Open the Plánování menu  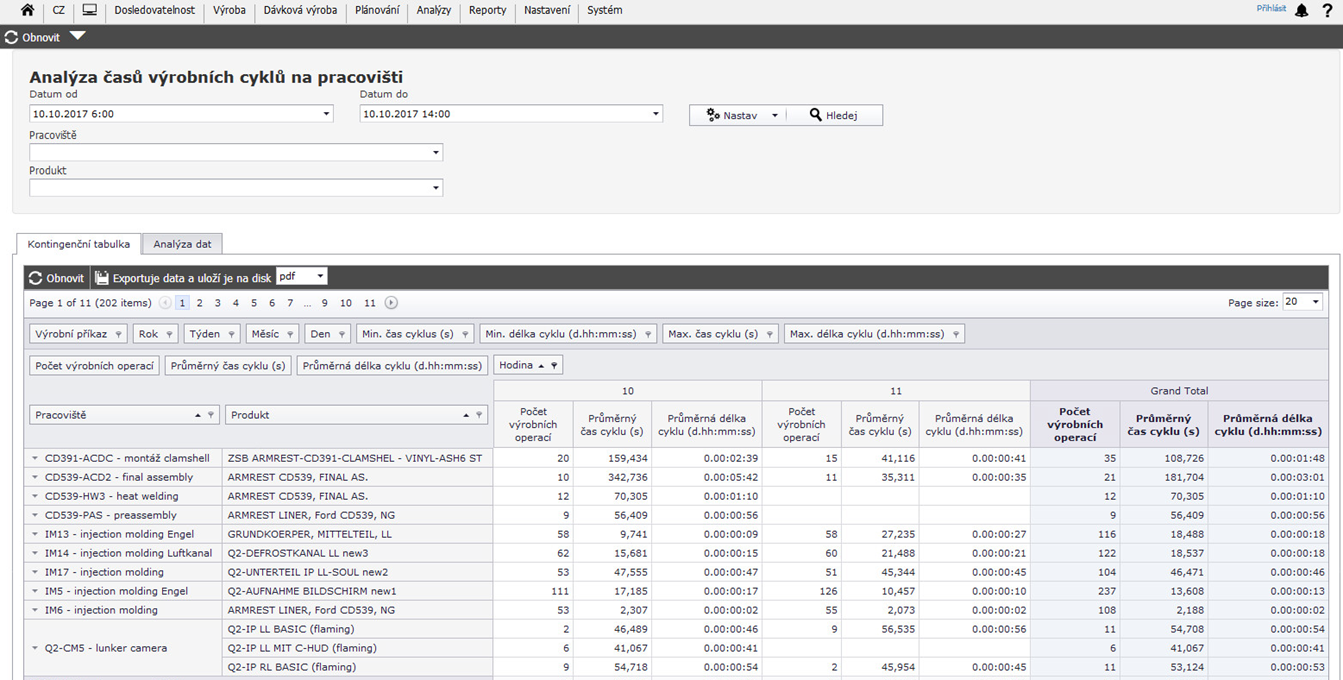[x=377, y=11]
